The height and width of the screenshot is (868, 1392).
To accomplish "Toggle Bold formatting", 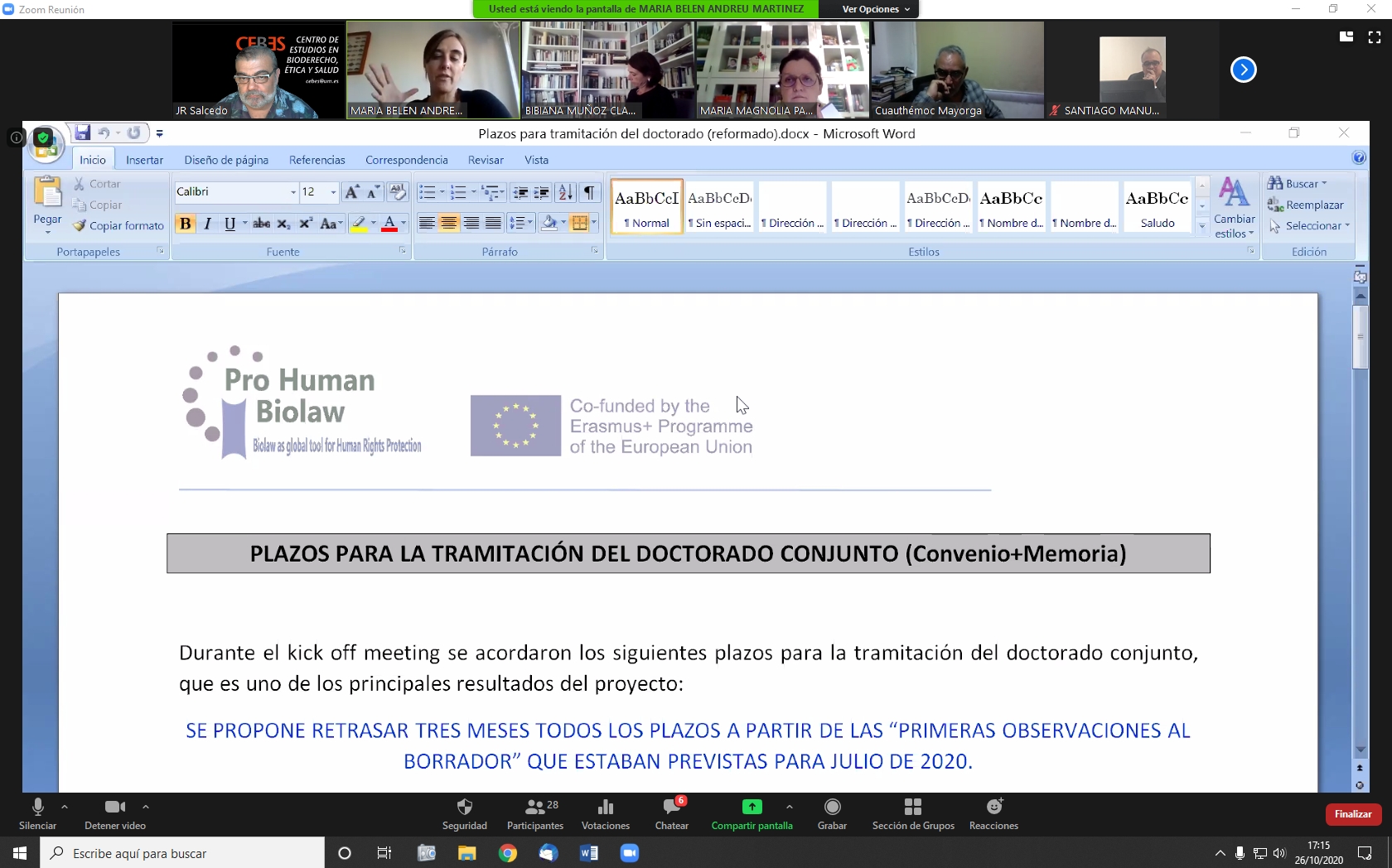I will [x=186, y=224].
